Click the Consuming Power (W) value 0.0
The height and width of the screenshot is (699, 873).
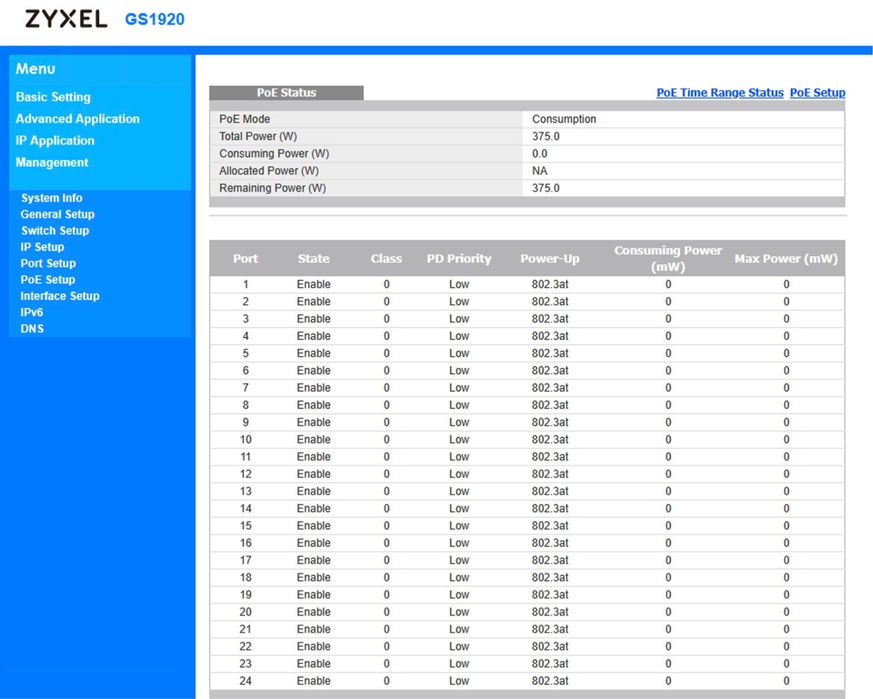coord(540,153)
